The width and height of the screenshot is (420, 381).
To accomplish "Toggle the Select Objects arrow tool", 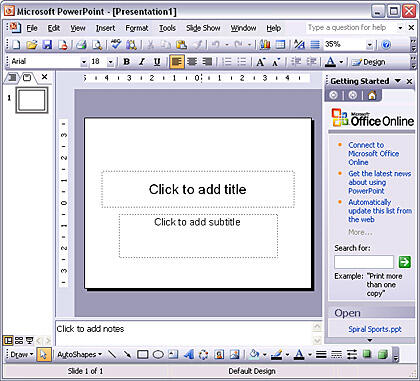I will pyautogui.click(x=44, y=355).
